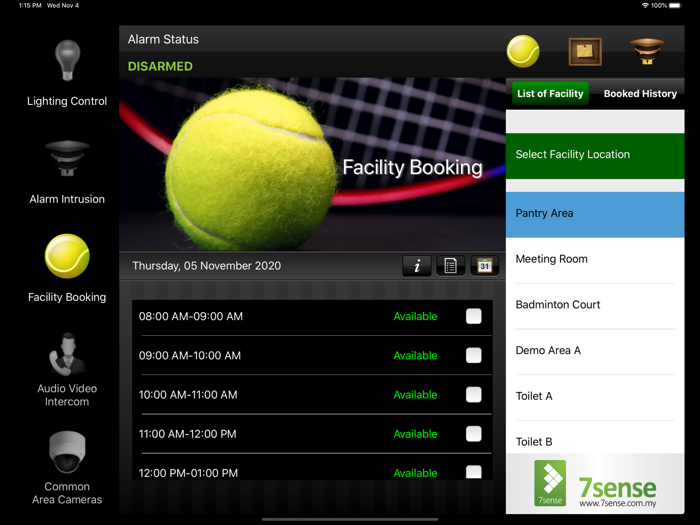Open the Common Area Cameras icon
The image size is (700, 525).
point(67,452)
